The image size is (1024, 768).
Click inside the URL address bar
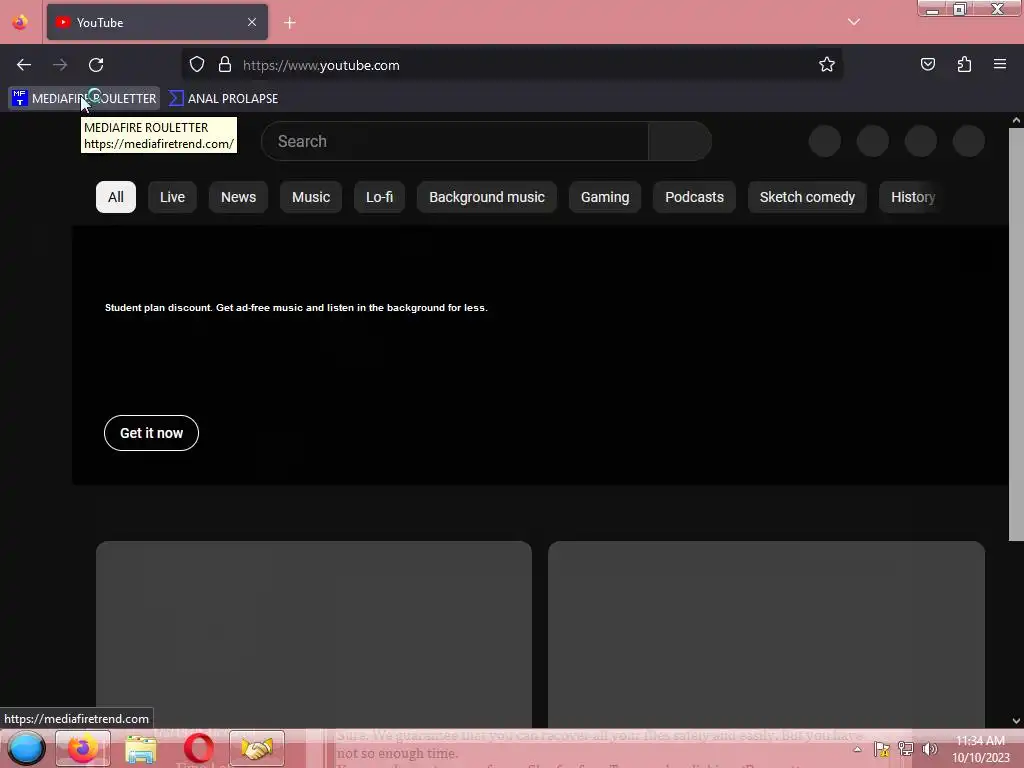click(512, 65)
